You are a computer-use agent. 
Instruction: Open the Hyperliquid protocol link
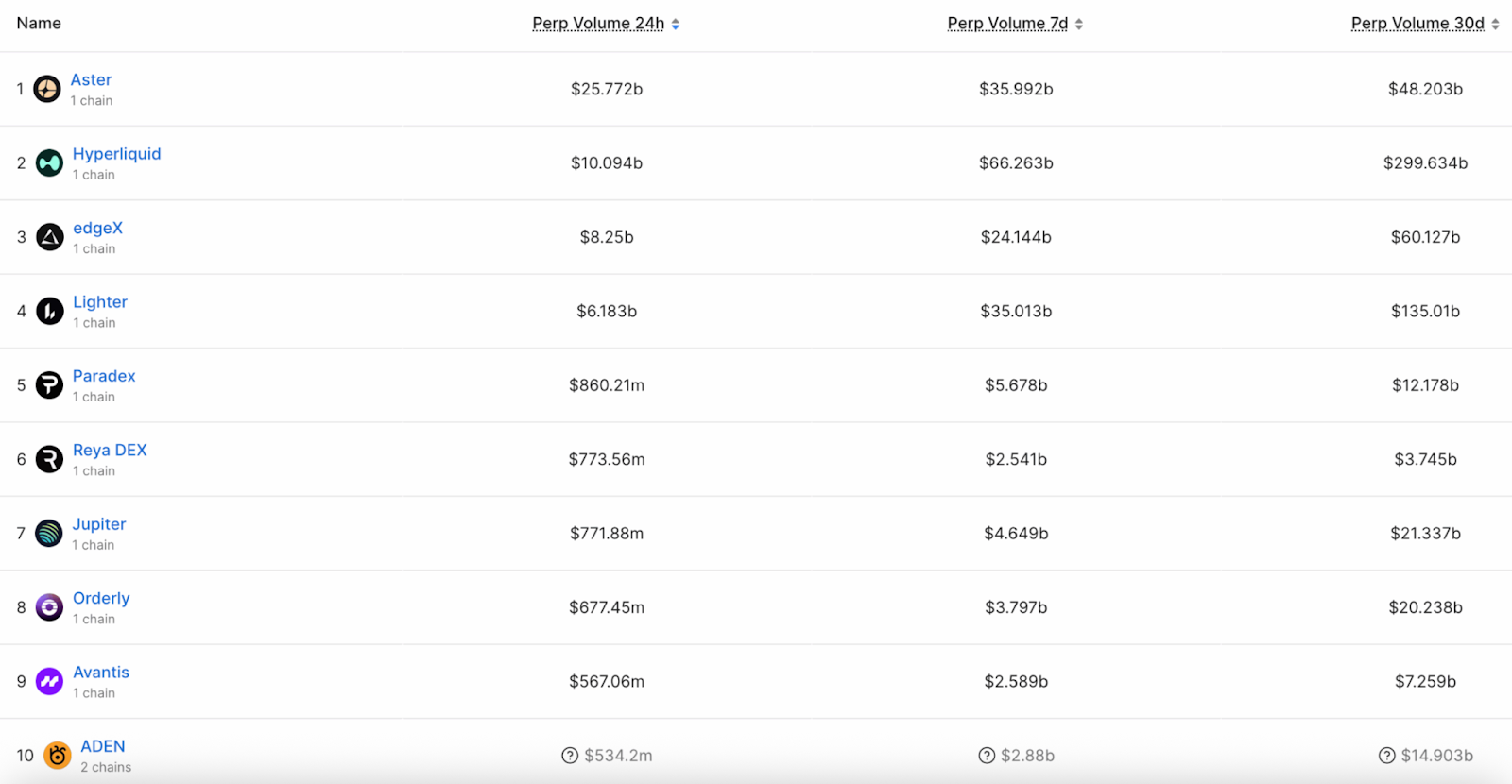point(116,153)
